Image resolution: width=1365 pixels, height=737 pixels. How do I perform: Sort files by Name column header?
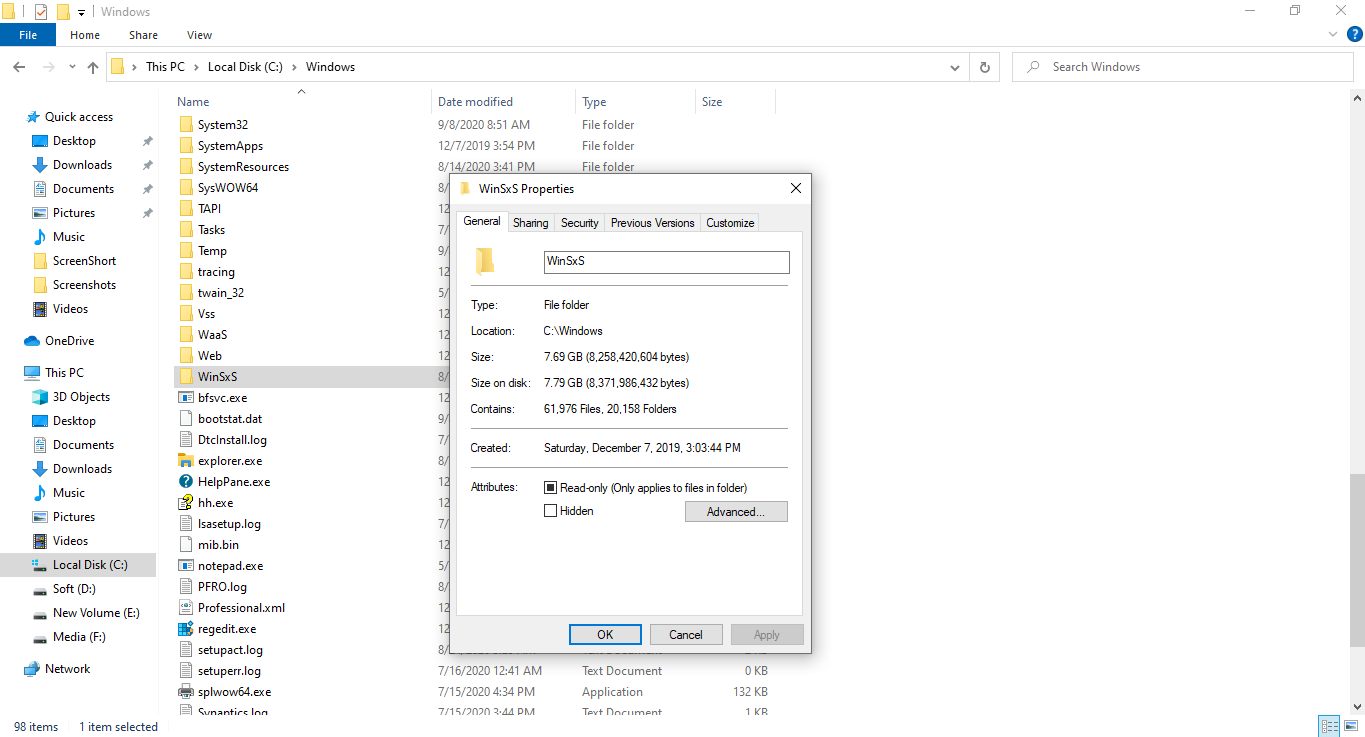tap(302, 102)
